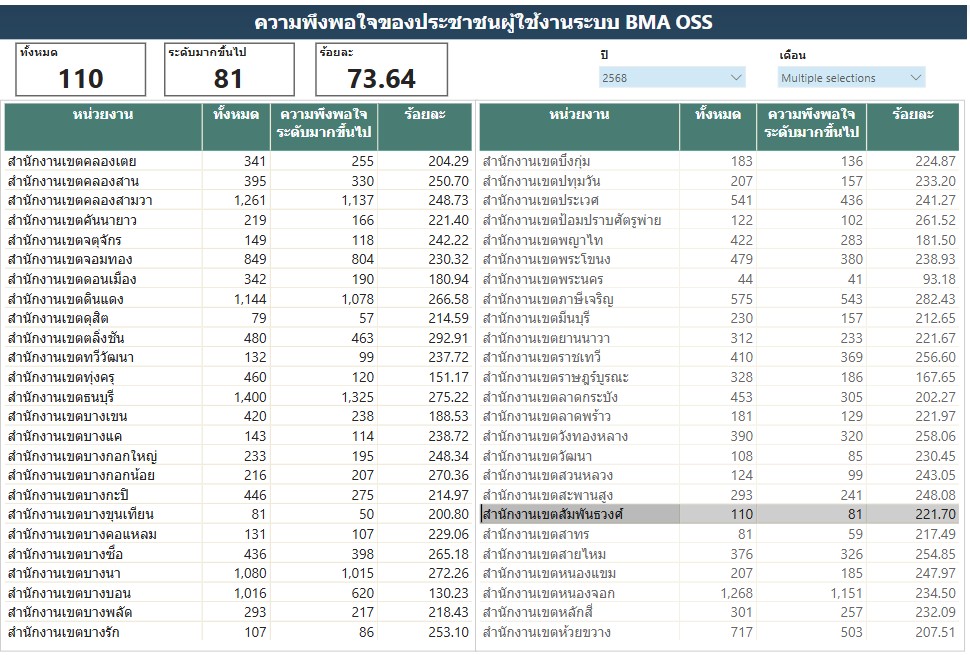Click the highlighted สำนักงานเขตสัมพันธวงศ์ row name
Viewport: 970px width, 655px height.
click(x=552, y=514)
